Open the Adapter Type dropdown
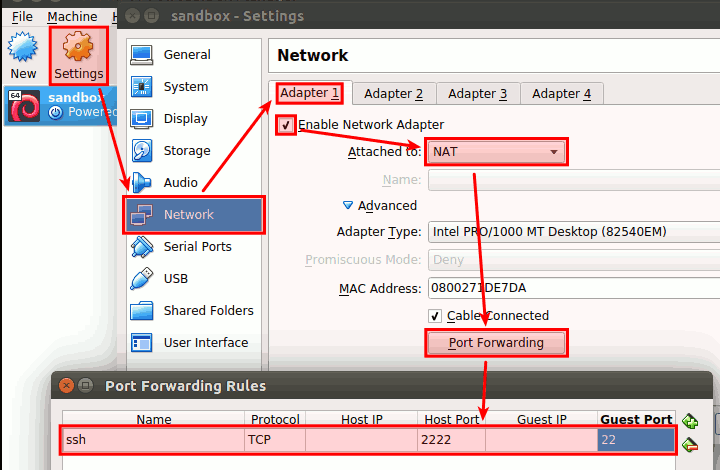This screenshot has height=470, width=720. click(574, 232)
